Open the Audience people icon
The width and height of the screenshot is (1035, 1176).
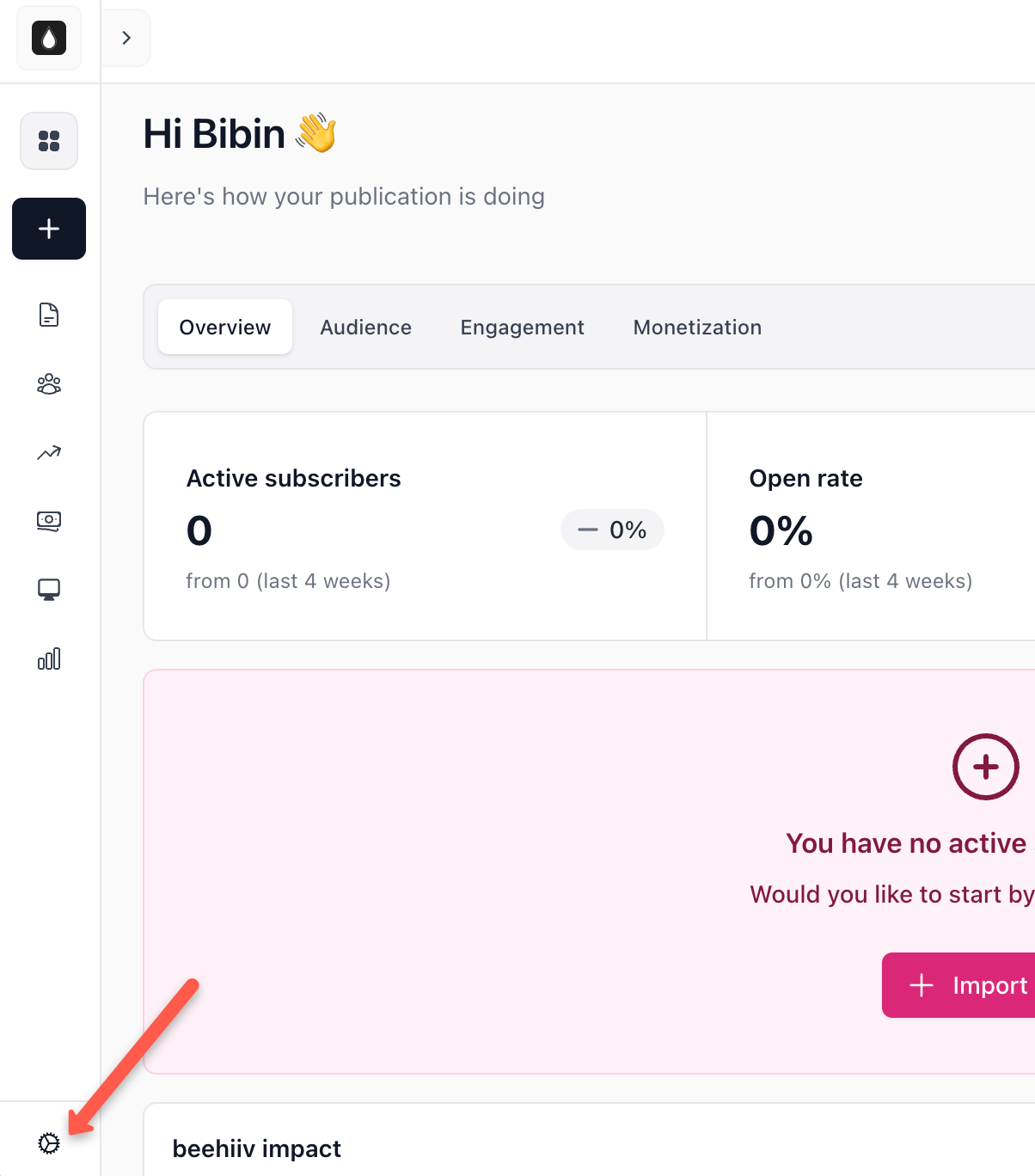click(x=49, y=383)
